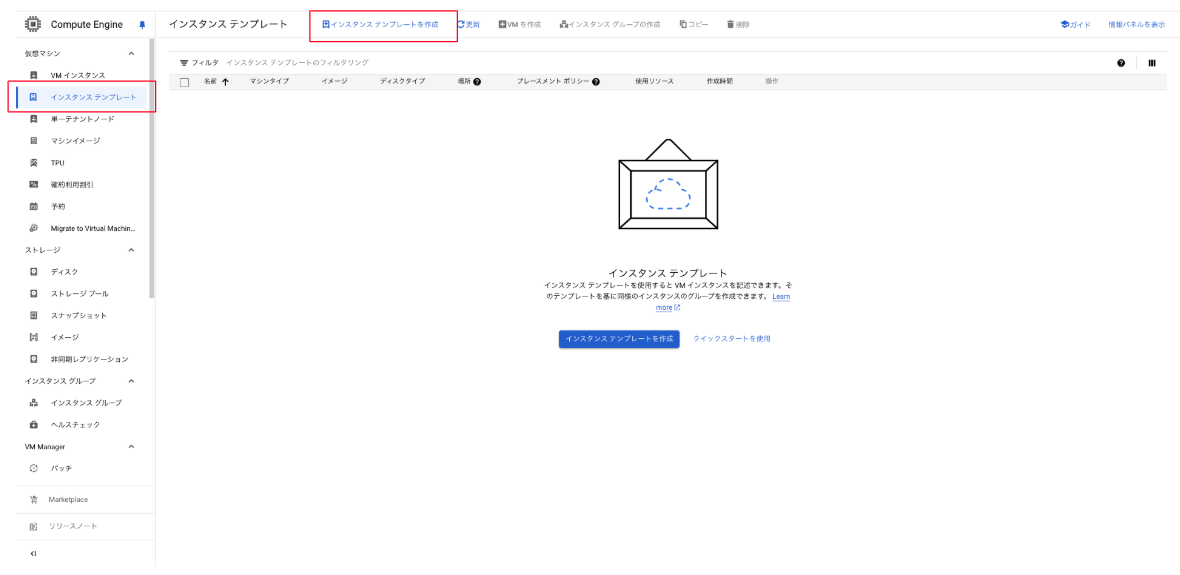Click the help icon beside プレースメント ポリシー
1180x575 pixels.
tap(596, 81)
